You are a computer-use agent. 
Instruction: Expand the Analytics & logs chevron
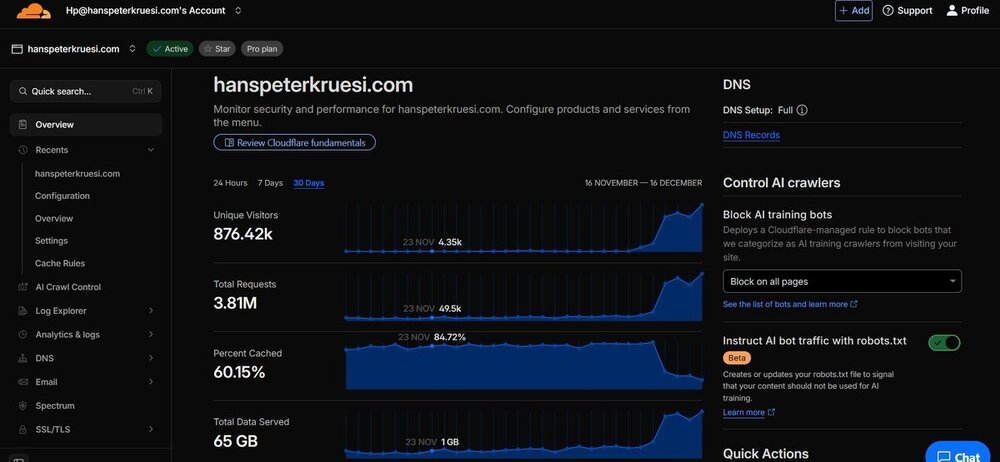click(x=151, y=334)
